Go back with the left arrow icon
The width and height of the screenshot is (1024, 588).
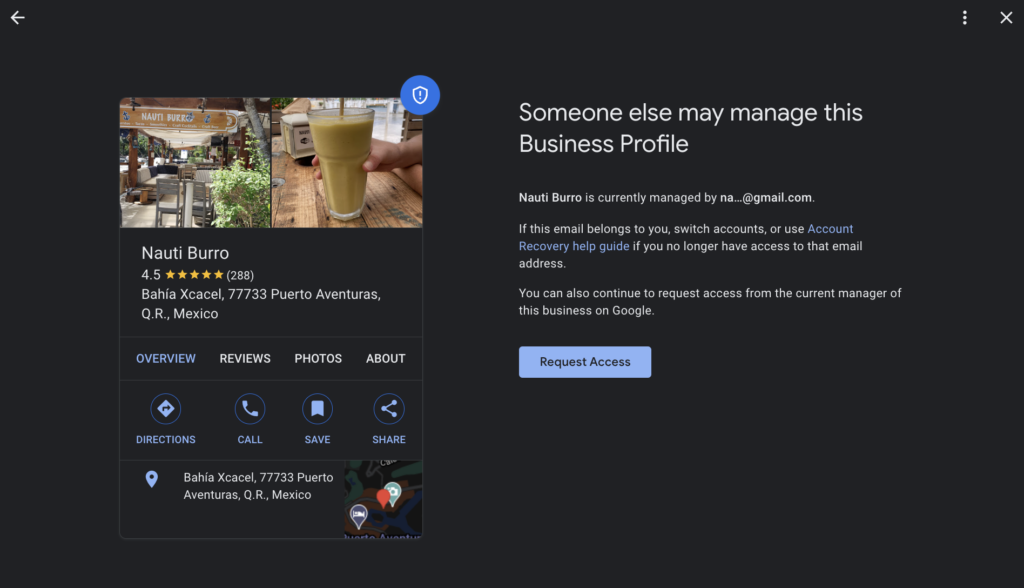[x=18, y=18]
